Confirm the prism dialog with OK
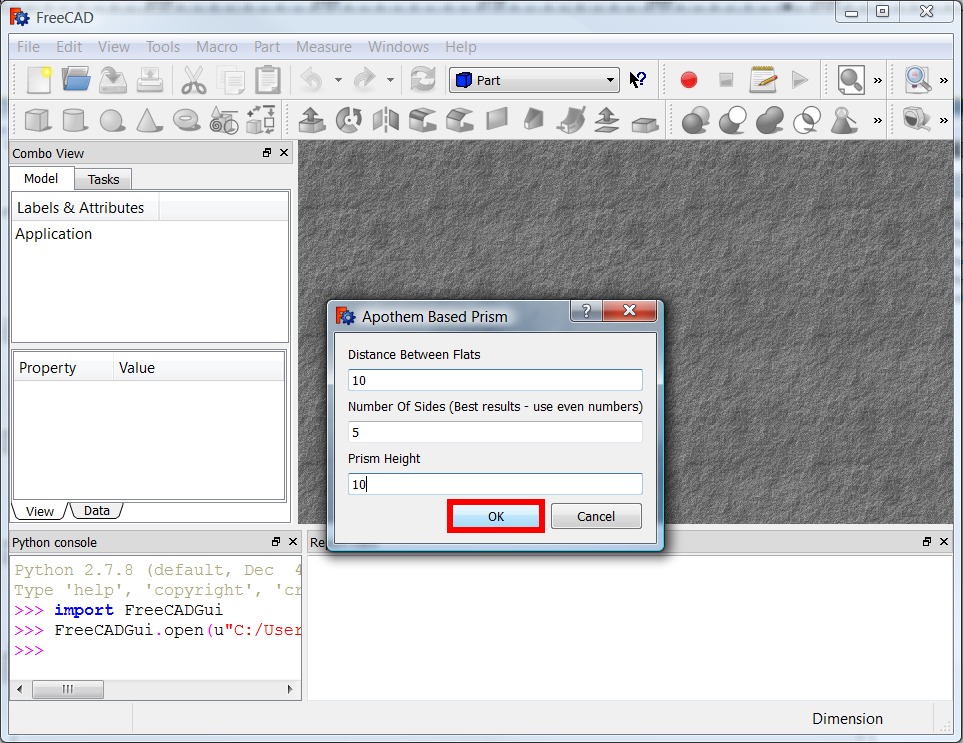 click(496, 516)
